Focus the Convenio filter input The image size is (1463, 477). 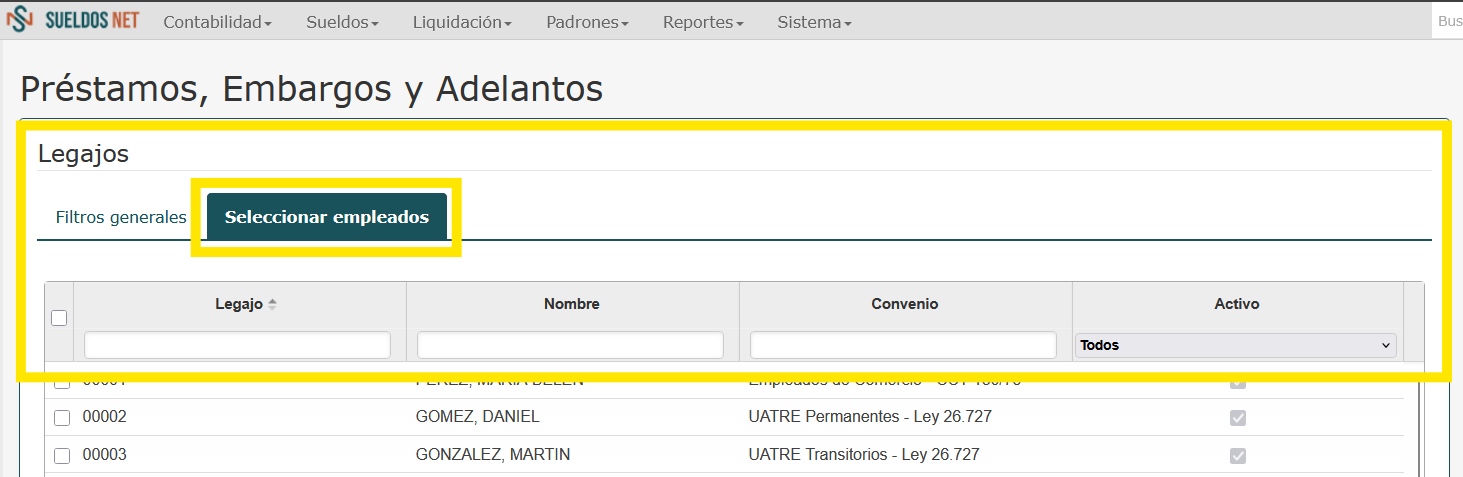(903, 345)
